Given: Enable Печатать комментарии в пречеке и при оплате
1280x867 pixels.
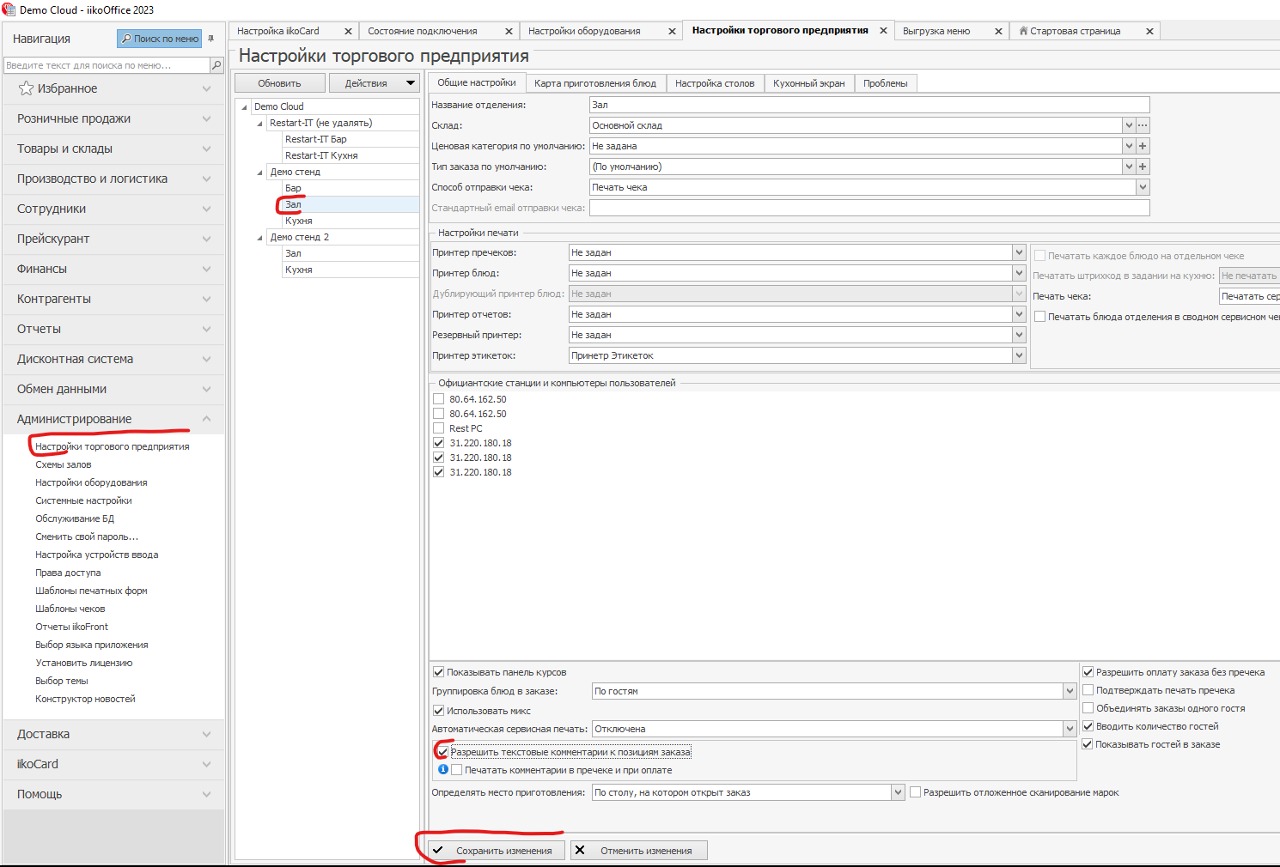Looking at the screenshot, I should pos(457,770).
